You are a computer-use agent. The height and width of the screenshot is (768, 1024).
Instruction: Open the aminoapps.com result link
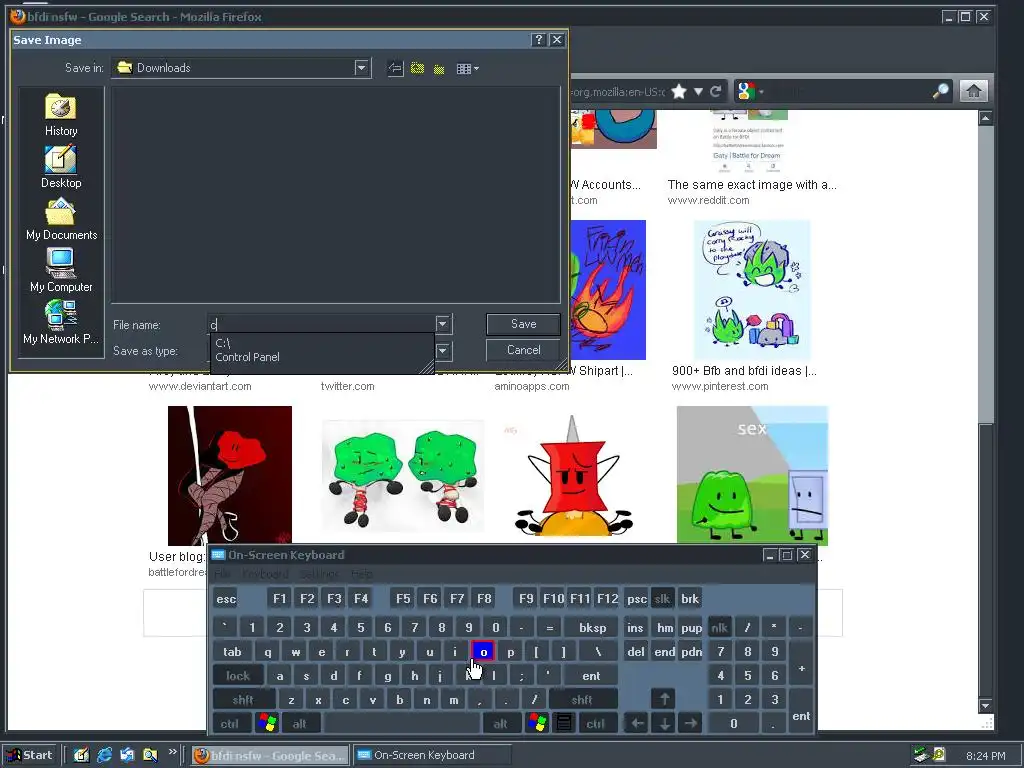532,387
